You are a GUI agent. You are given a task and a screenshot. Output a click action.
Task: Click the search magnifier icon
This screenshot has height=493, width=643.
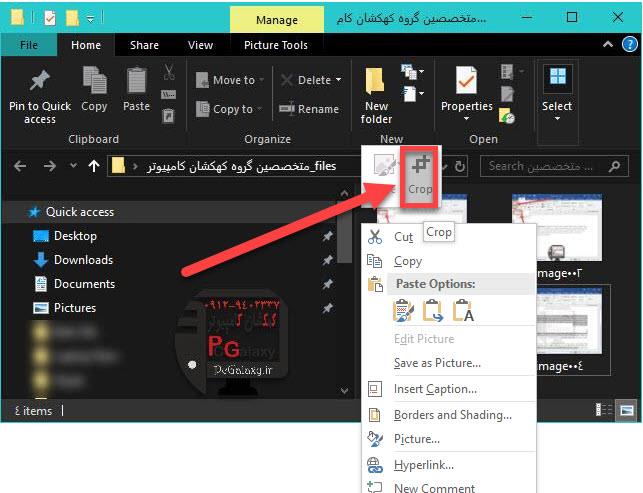click(x=614, y=166)
